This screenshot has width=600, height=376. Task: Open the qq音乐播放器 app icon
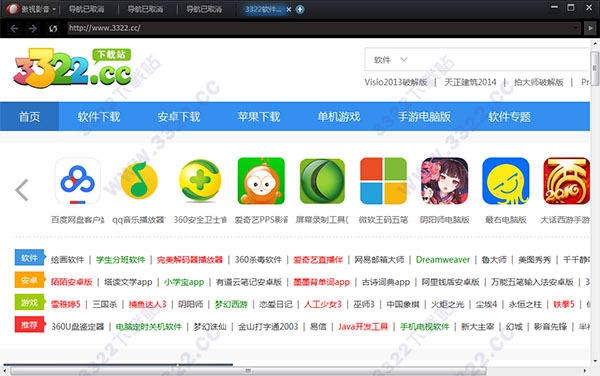[x=139, y=181]
